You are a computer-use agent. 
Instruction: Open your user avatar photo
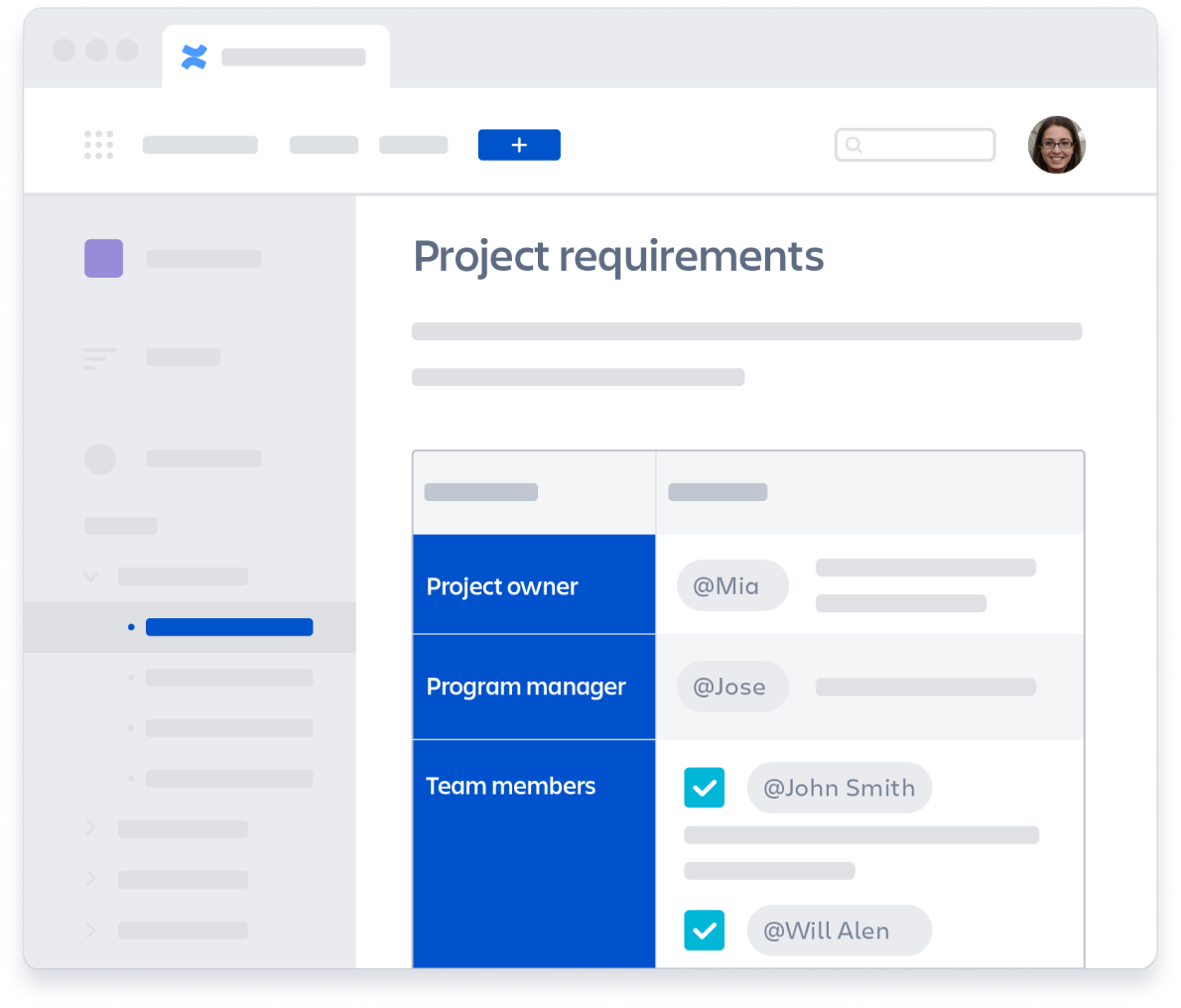coord(1057,145)
